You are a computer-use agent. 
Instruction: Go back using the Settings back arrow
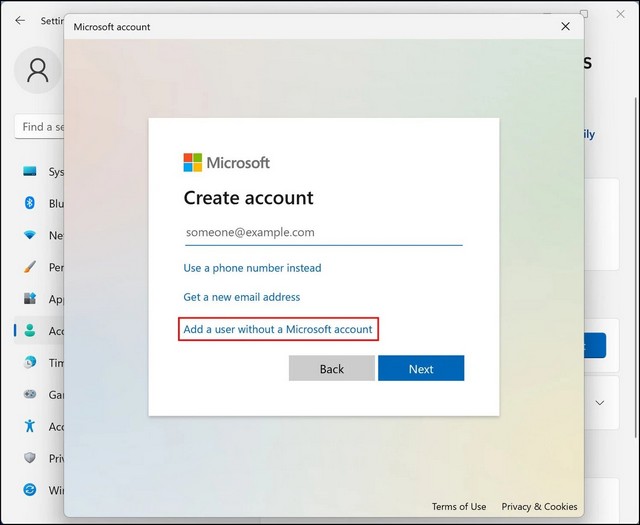pos(20,20)
